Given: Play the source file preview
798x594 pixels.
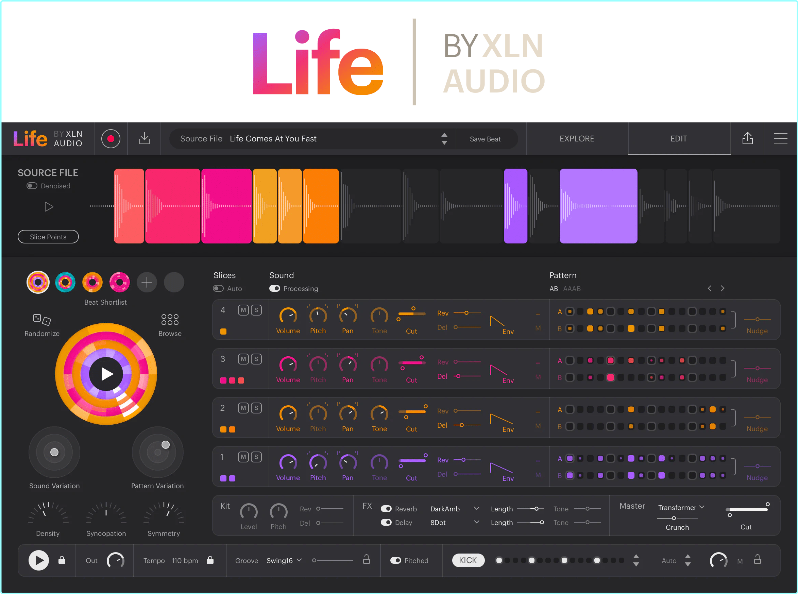Looking at the screenshot, I should [49, 207].
